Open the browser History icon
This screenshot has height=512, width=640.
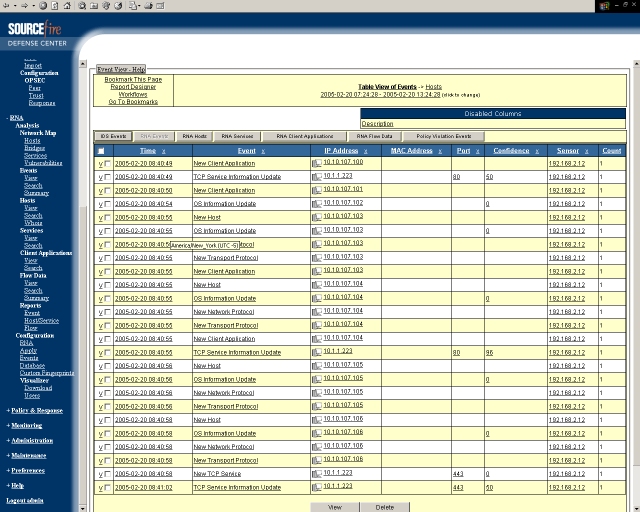coord(118,6)
